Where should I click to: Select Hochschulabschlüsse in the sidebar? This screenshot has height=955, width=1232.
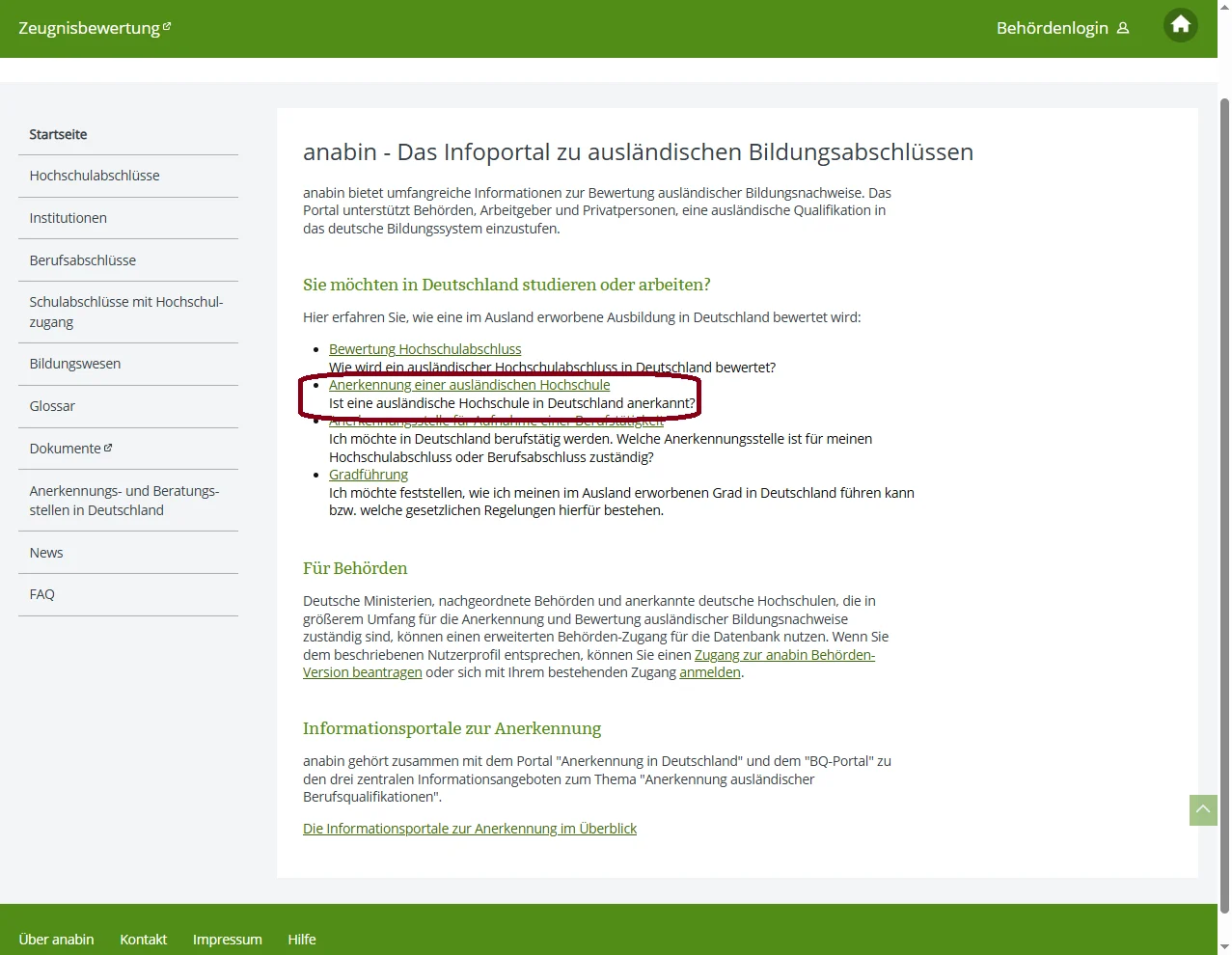coord(95,176)
